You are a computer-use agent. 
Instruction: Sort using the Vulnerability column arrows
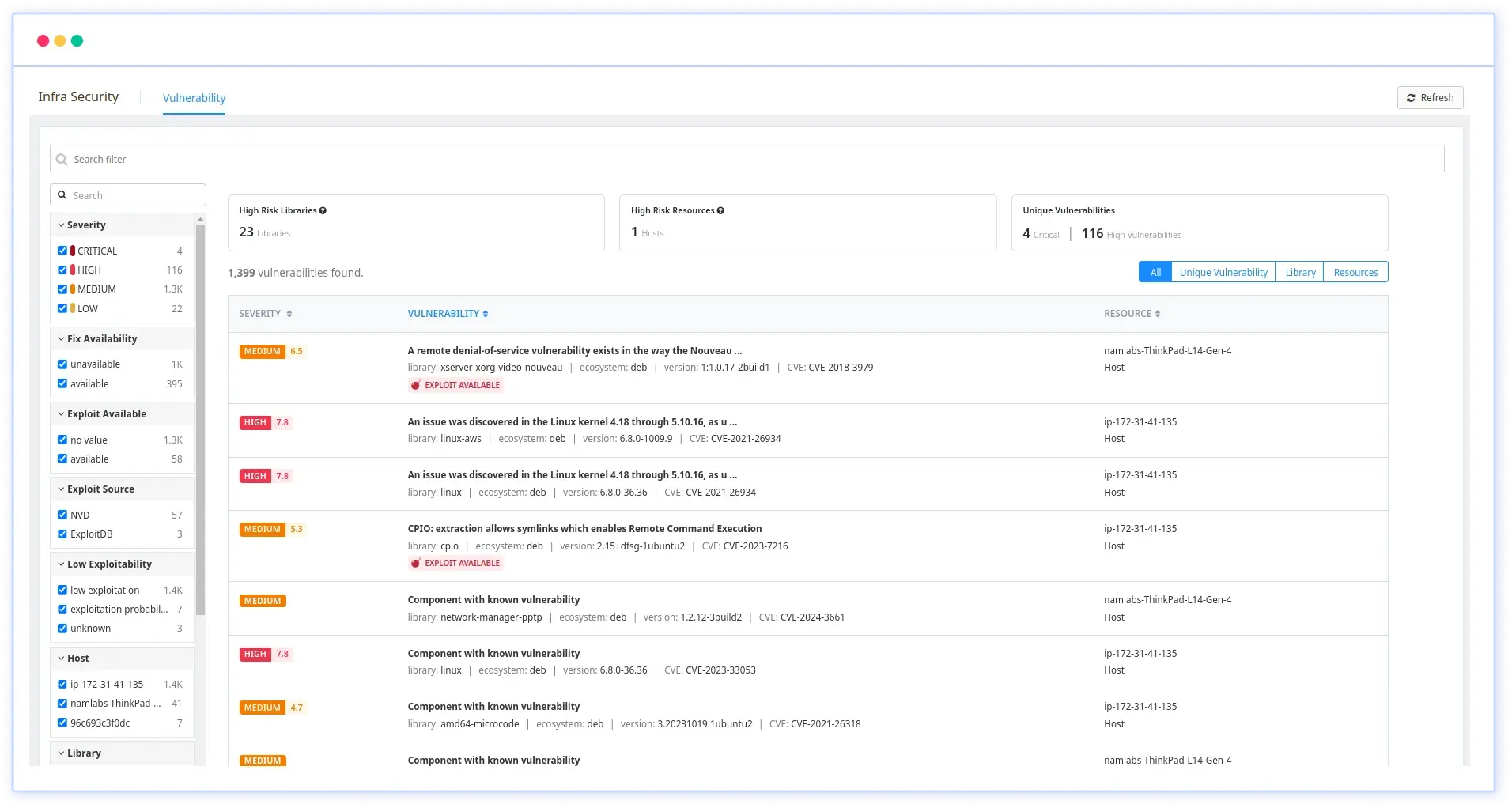pyautogui.click(x=486, y=315)
